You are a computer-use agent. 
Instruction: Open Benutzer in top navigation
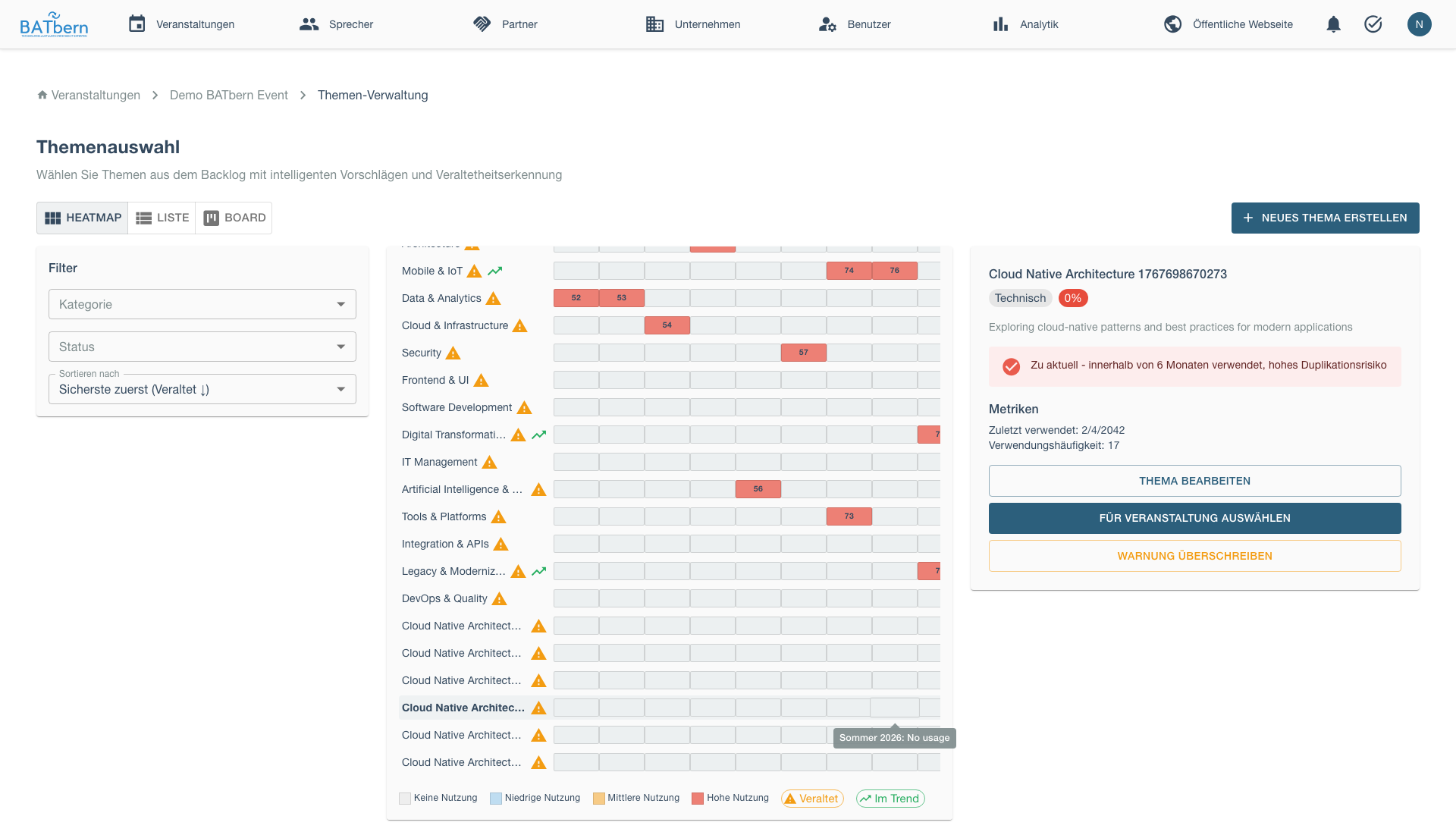point(855,24)
